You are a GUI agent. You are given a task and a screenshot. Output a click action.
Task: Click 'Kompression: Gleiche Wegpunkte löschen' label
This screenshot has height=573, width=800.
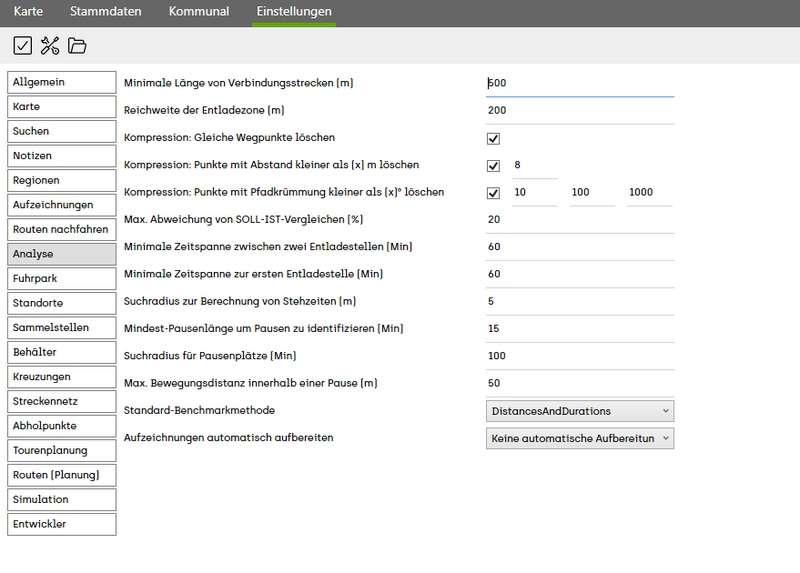click(x=229, y=138)
